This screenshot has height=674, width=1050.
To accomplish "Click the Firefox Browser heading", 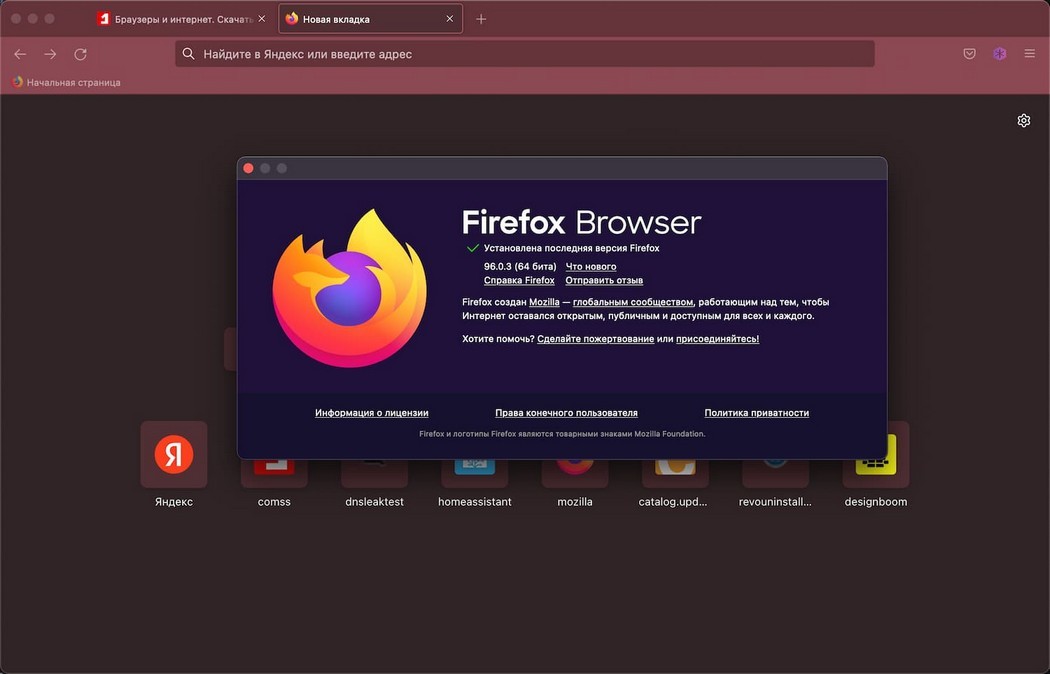I will pos(581,222).
